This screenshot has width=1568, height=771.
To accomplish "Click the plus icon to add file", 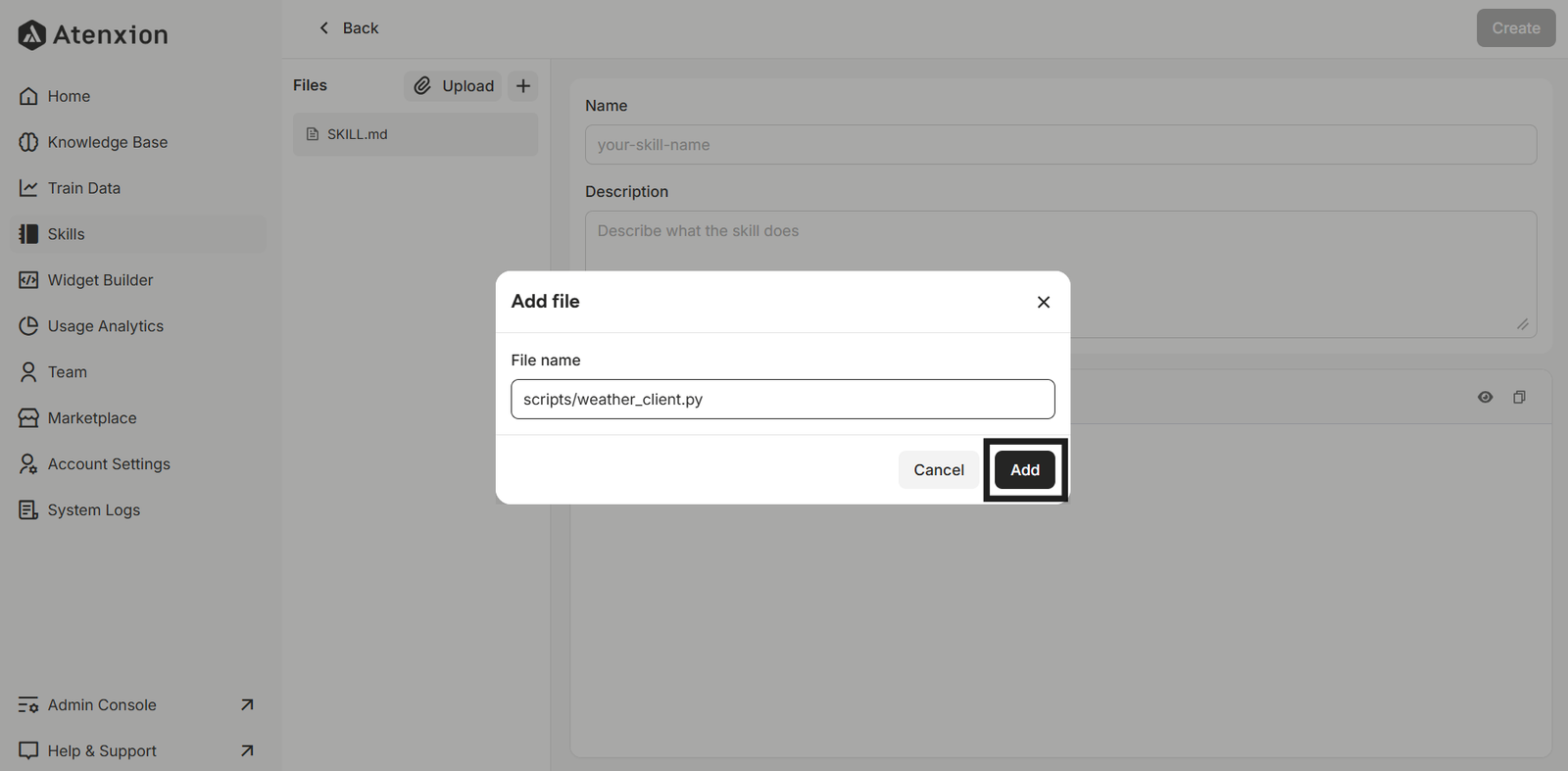I will click(x=523, y=86).
